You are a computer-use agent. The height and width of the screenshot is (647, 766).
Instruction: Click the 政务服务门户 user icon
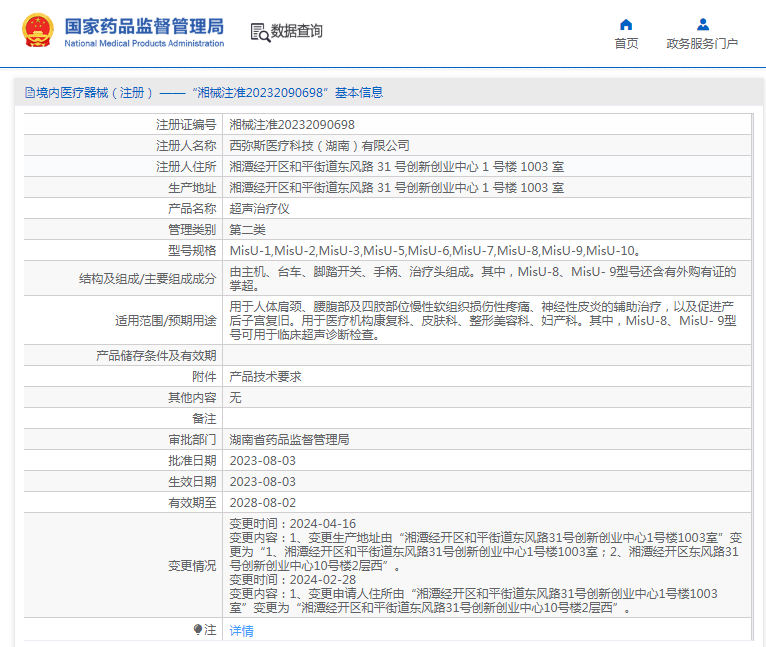[702, 24]
